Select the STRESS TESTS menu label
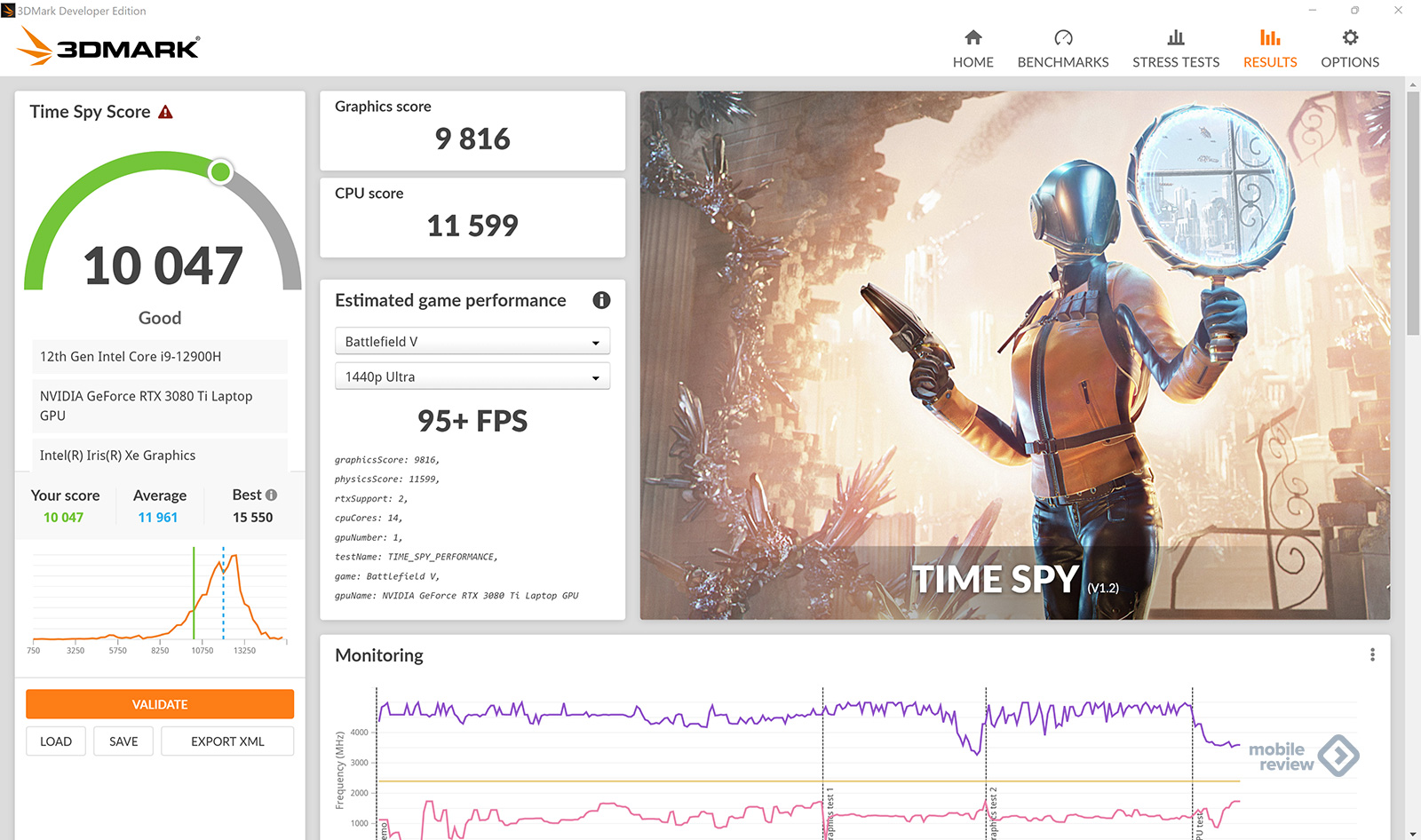1421x840 pixels. tap(1176, 62)
